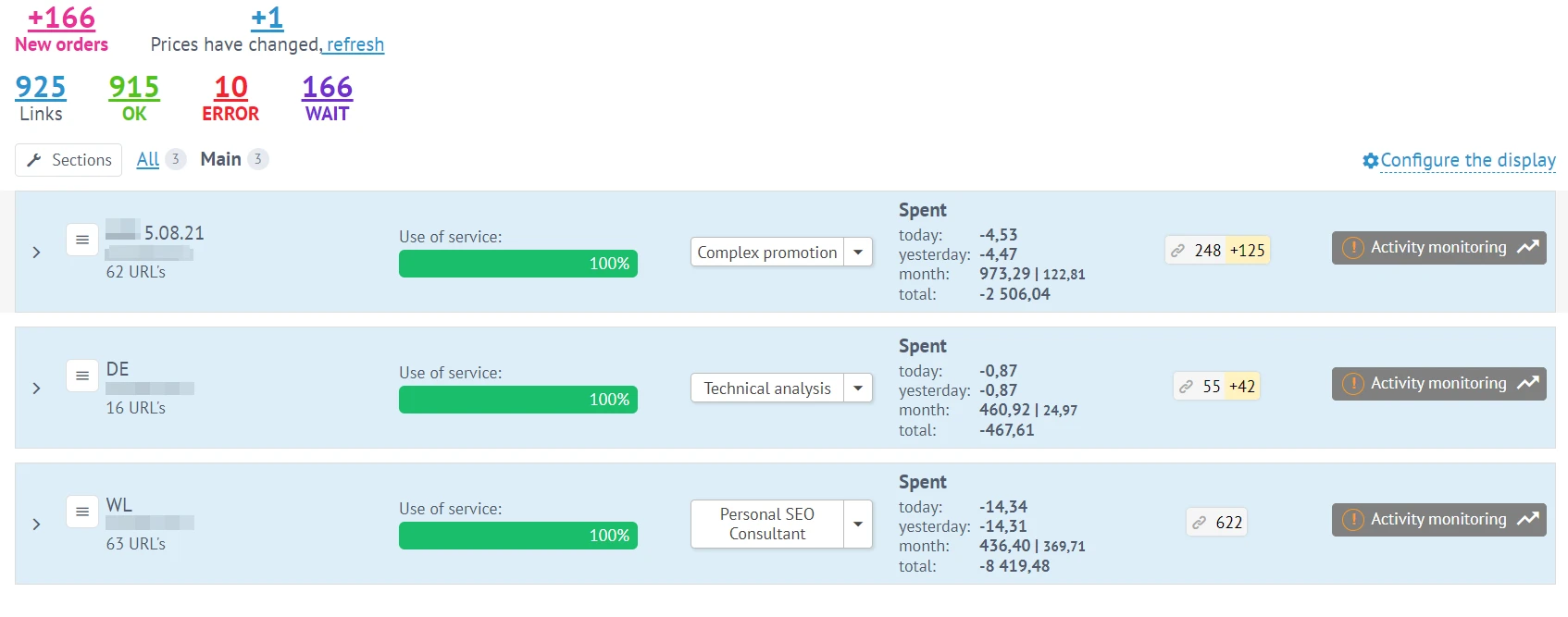The image size is (1568, 617).
Task: Click the drag handle icon for DE project
Action: click(82, 376)
